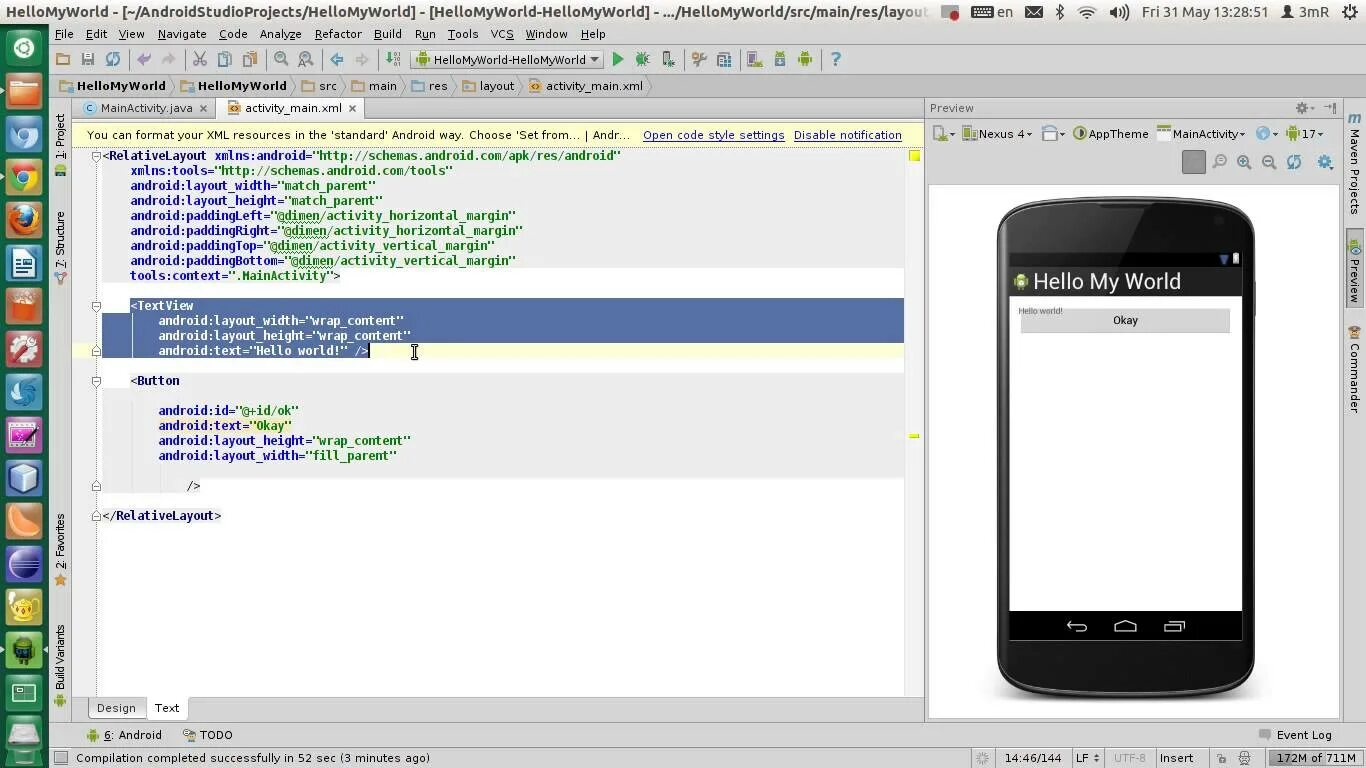Click the Save All toolbar icon
Screen dimensions: 1366x768
pos(88,59)
